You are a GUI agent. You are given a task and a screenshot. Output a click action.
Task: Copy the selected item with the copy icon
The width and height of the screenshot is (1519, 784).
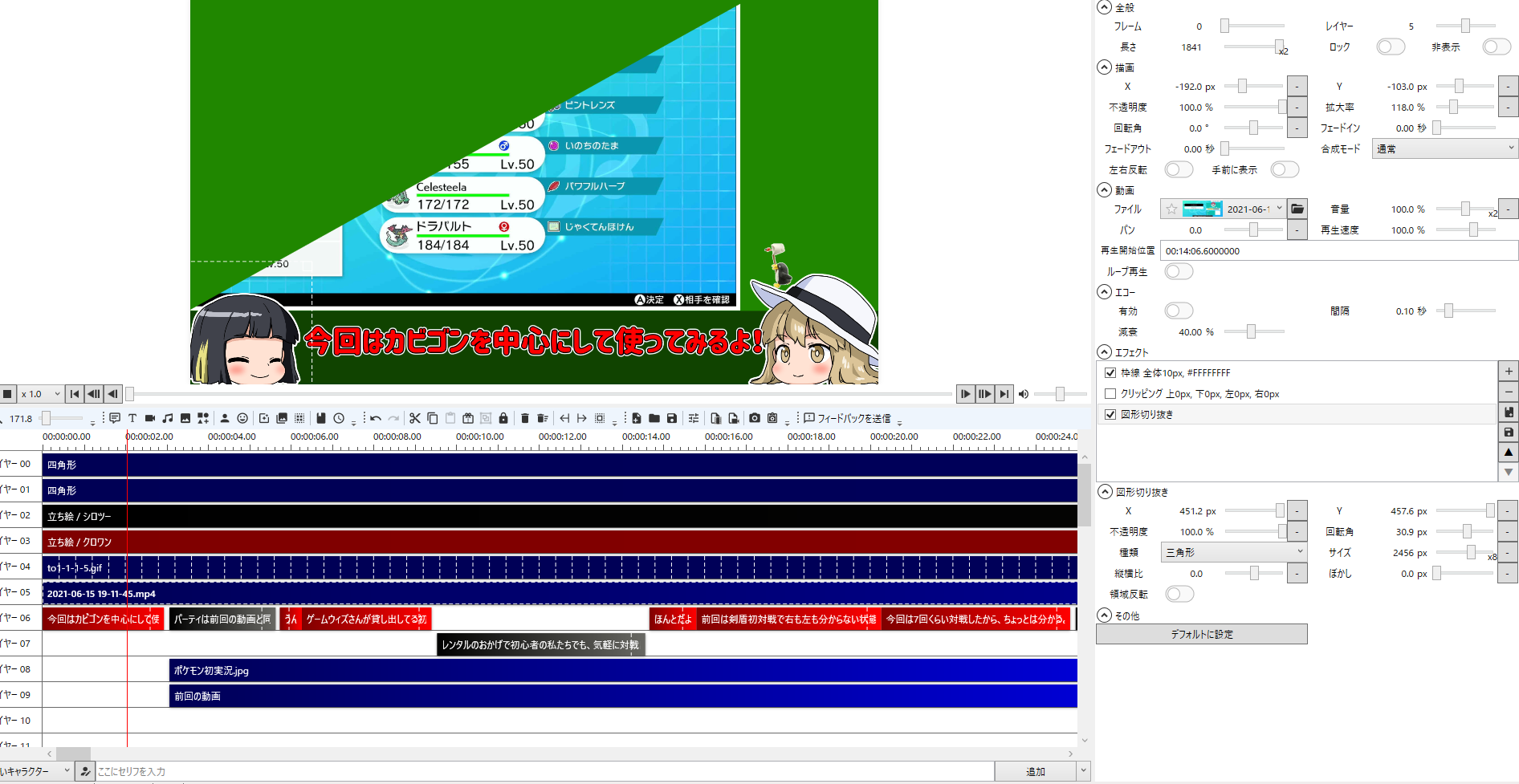point(433,418)
